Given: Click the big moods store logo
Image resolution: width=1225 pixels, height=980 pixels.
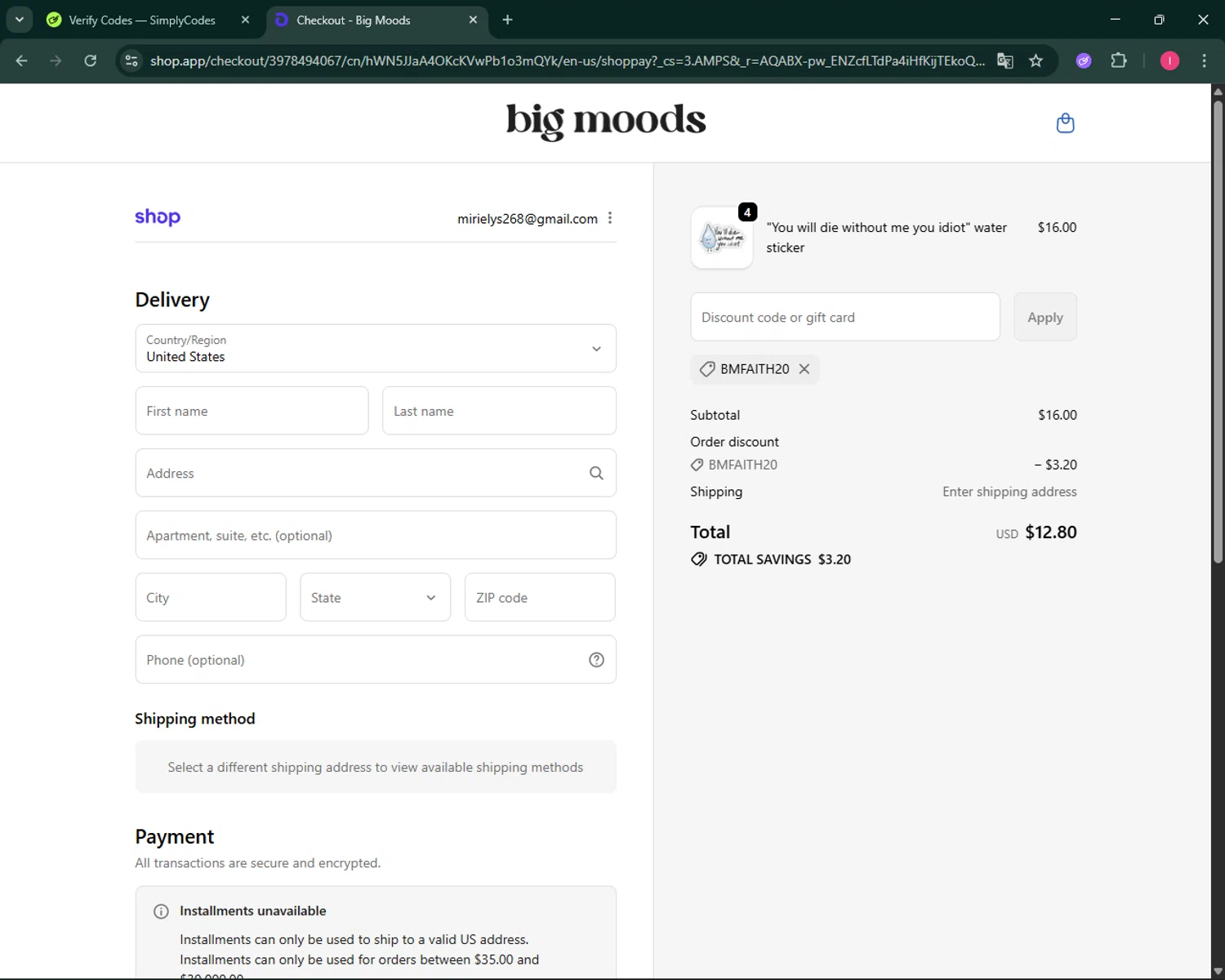Looking at the screenshot, I should click(606, 121).
